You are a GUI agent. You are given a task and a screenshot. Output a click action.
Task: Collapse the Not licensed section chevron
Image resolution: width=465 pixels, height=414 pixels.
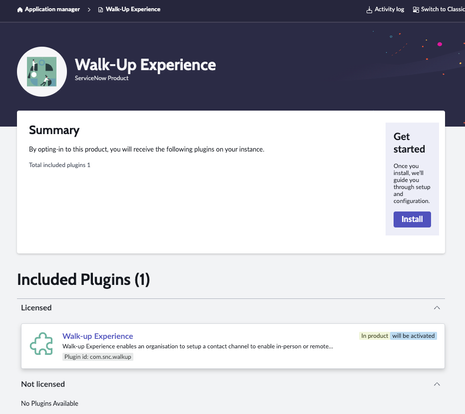(437, 384)
